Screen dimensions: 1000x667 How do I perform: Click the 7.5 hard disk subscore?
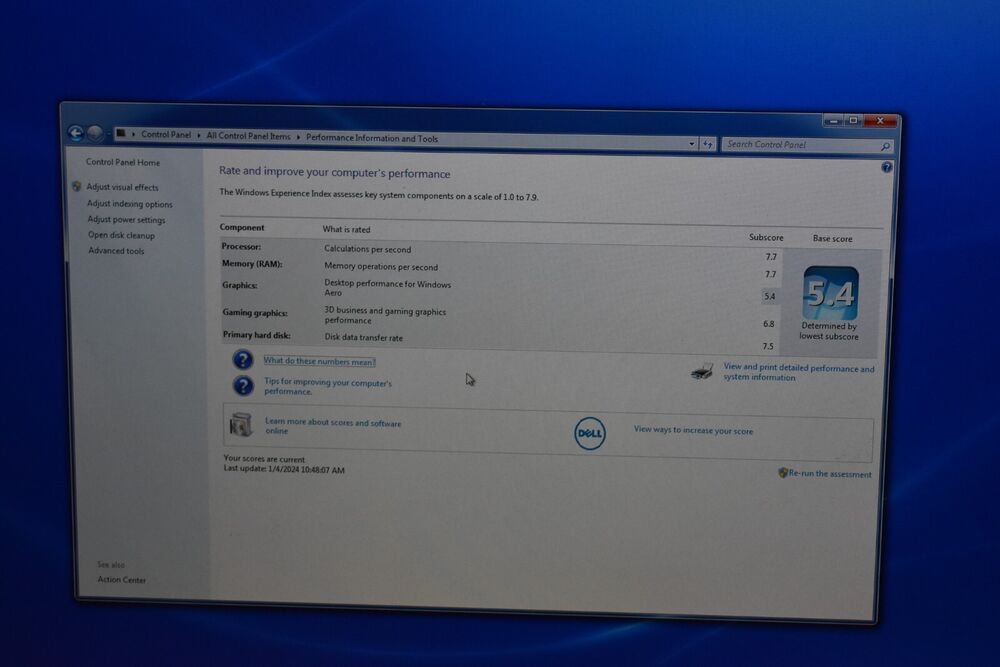pyautogui.click(x=768, y=346)
